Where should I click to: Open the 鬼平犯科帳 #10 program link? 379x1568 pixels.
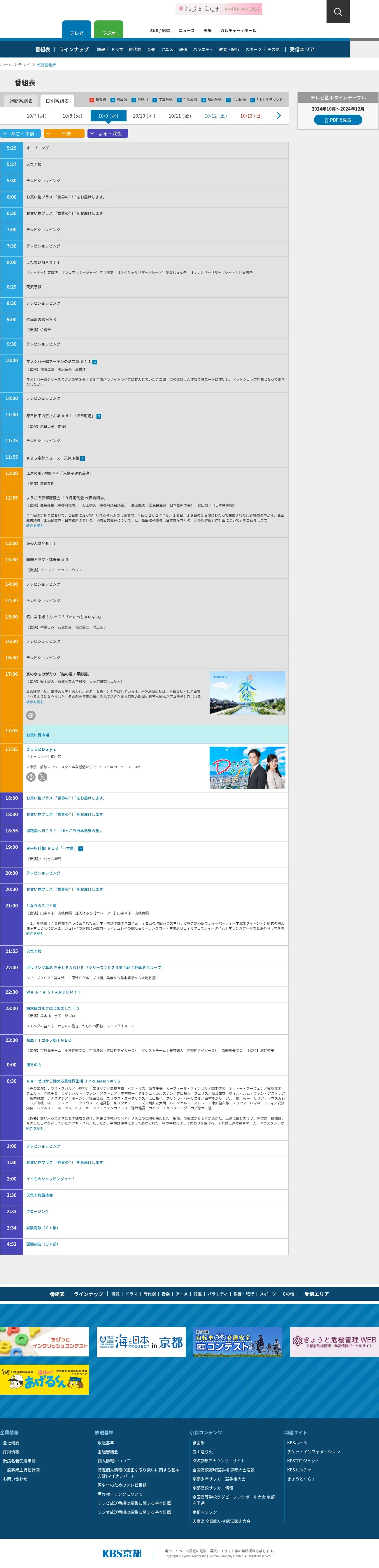tap(51, 848)
